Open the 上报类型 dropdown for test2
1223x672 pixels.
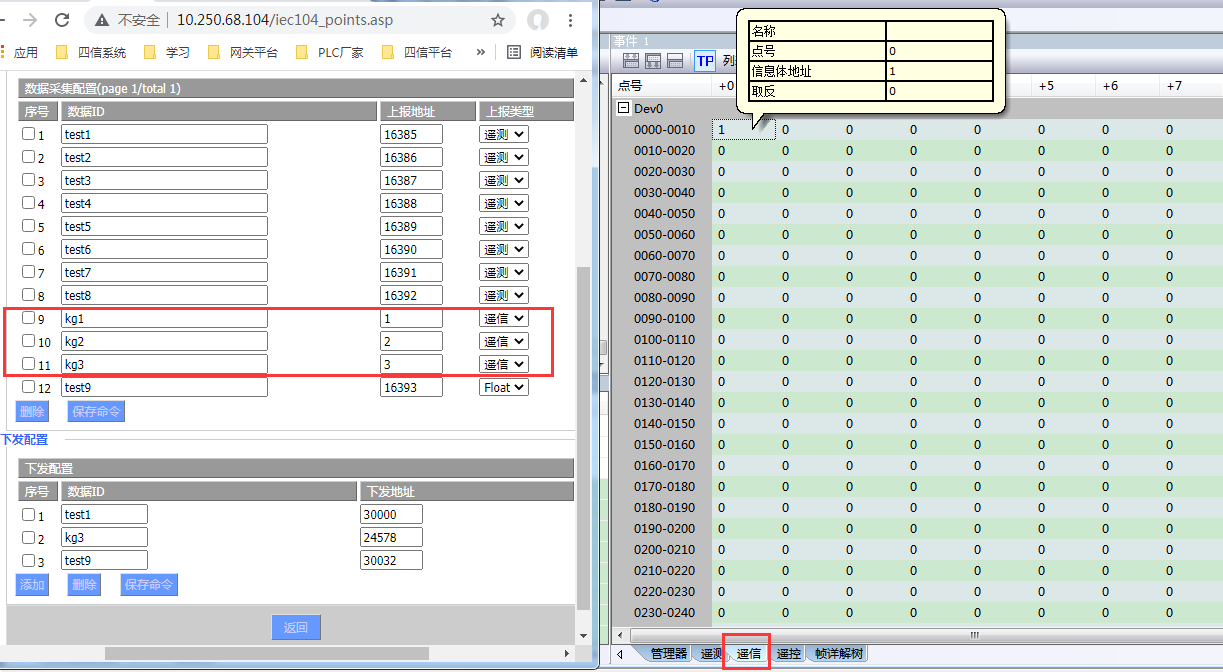tap(504, 157)
